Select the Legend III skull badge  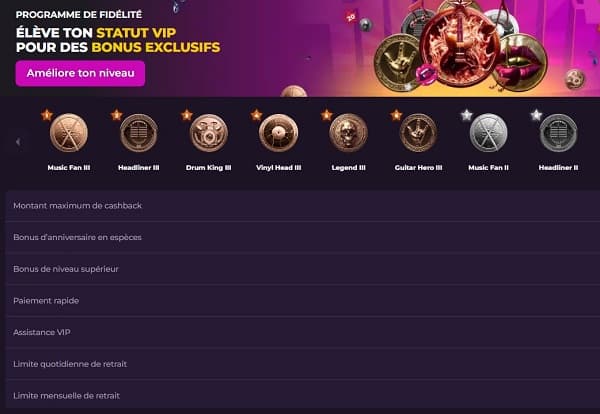[348, 133]
